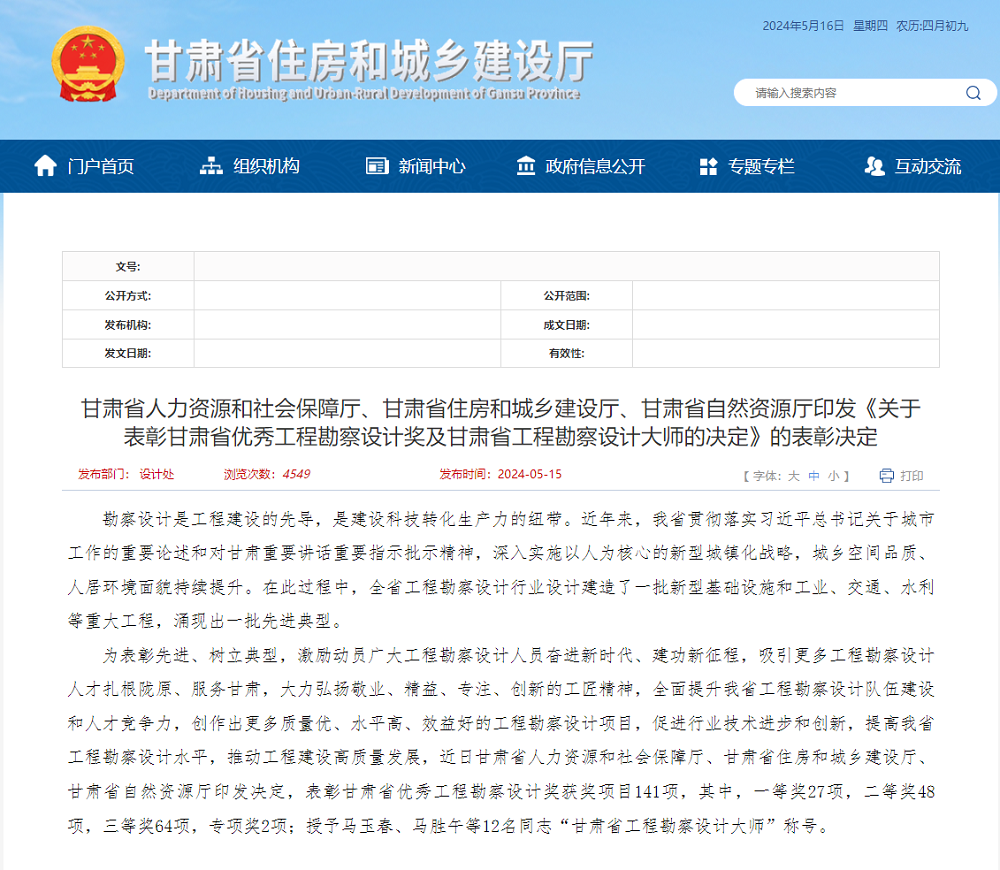Viewport: 1000px width, 870px height.
Task: Set font size to 中
Action: [x=814, y=476]
